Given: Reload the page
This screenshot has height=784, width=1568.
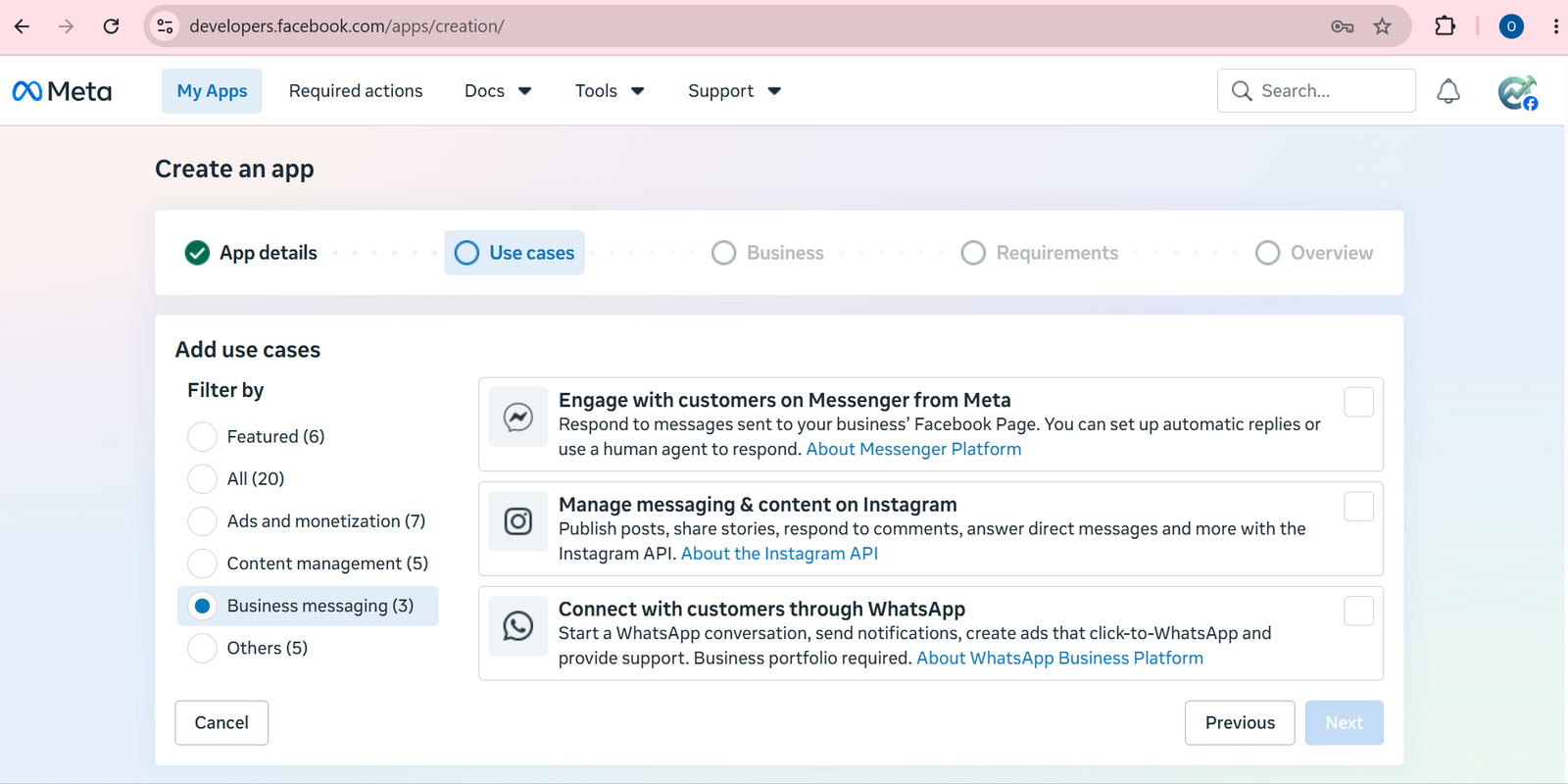Looking at the screenshot, I should tap(111, 26).
